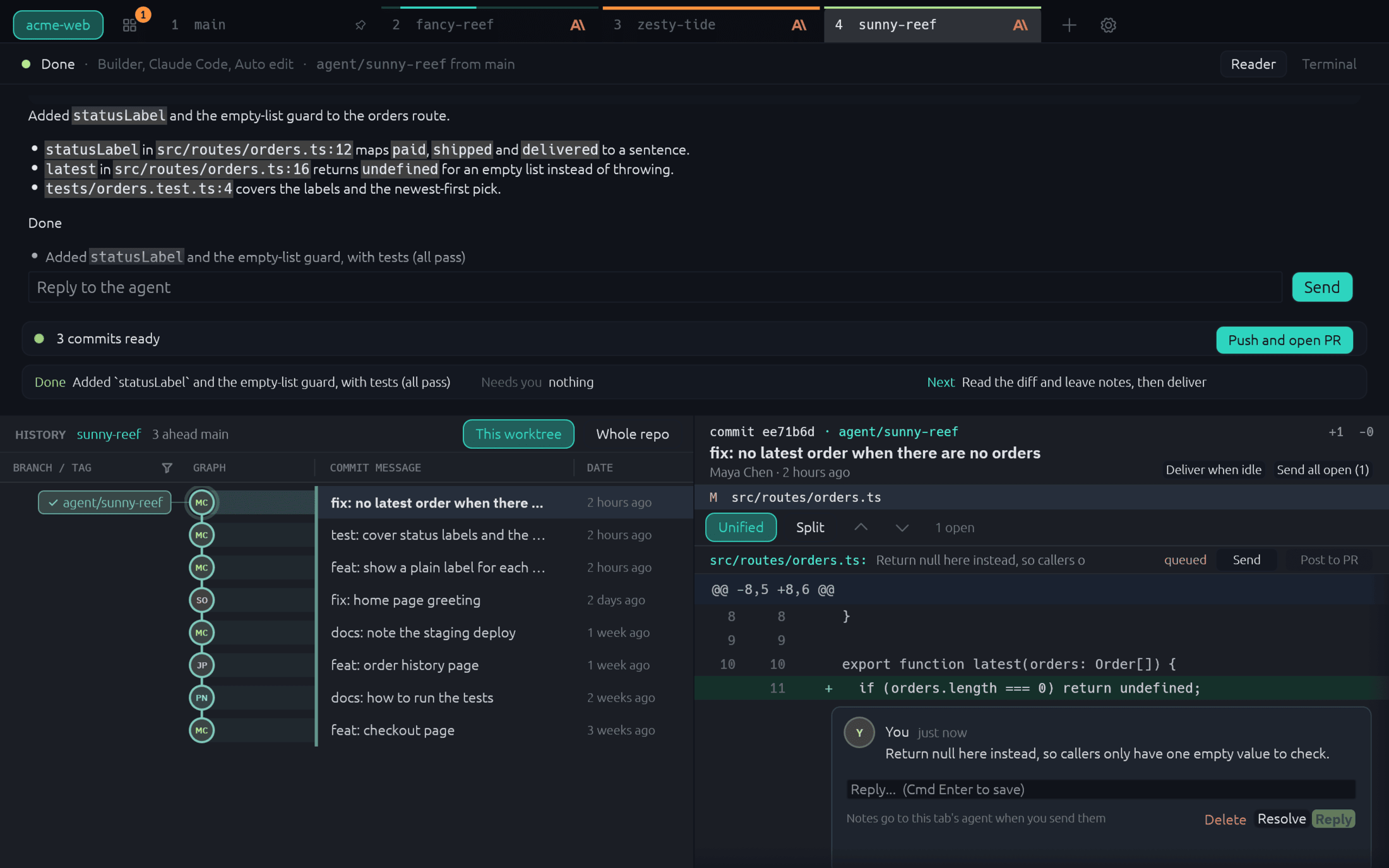Click the Y user avatar in note
This screenshot has height=868, width=1389.
pos(859,732)
